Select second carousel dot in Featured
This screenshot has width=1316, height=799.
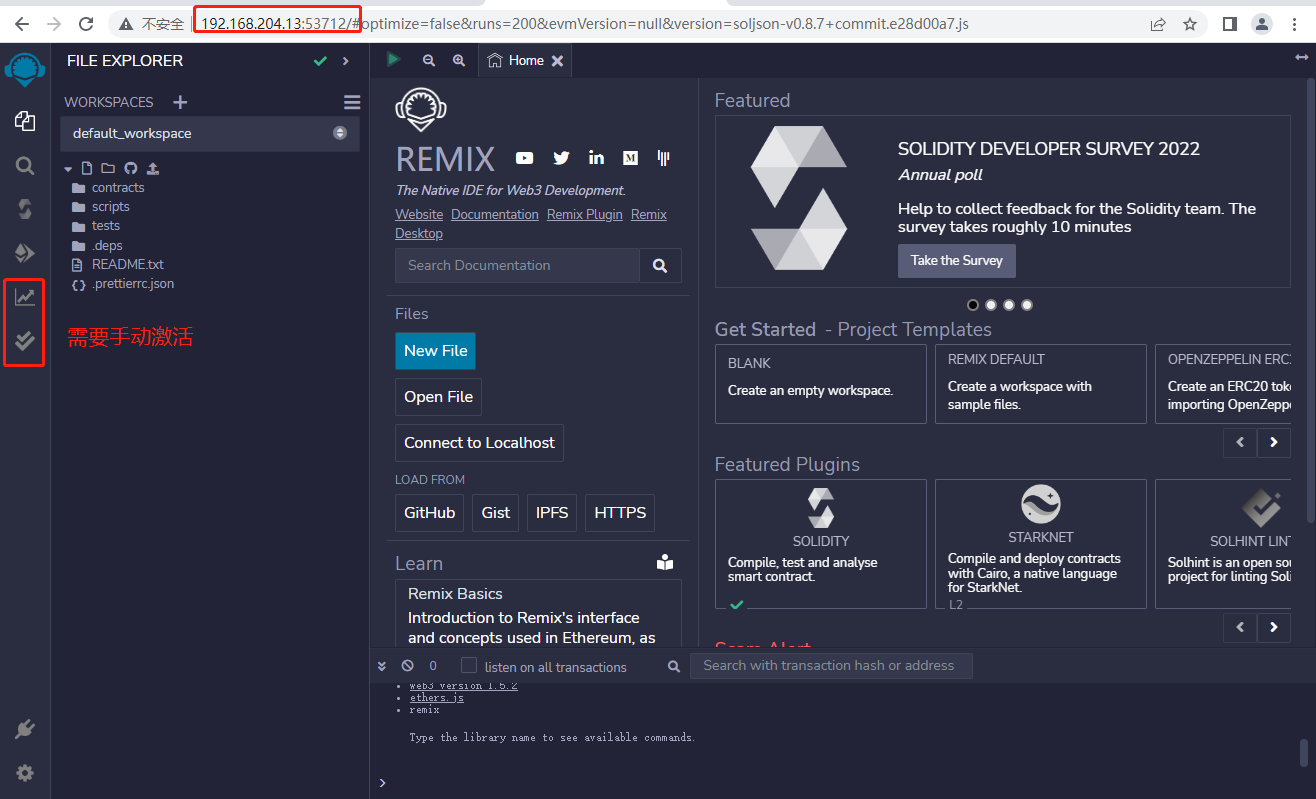991,305
